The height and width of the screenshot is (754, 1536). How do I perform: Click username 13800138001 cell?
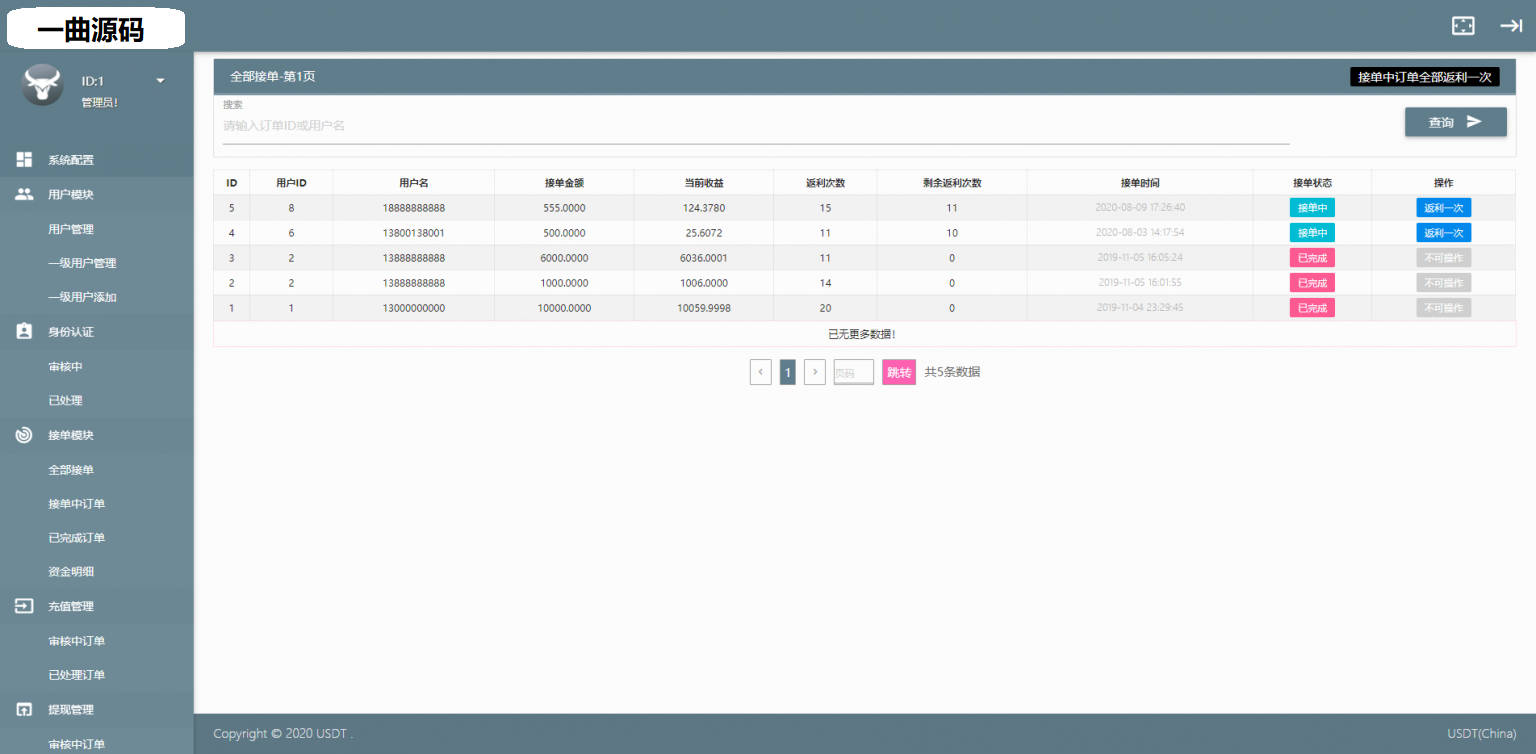(413, 233)
